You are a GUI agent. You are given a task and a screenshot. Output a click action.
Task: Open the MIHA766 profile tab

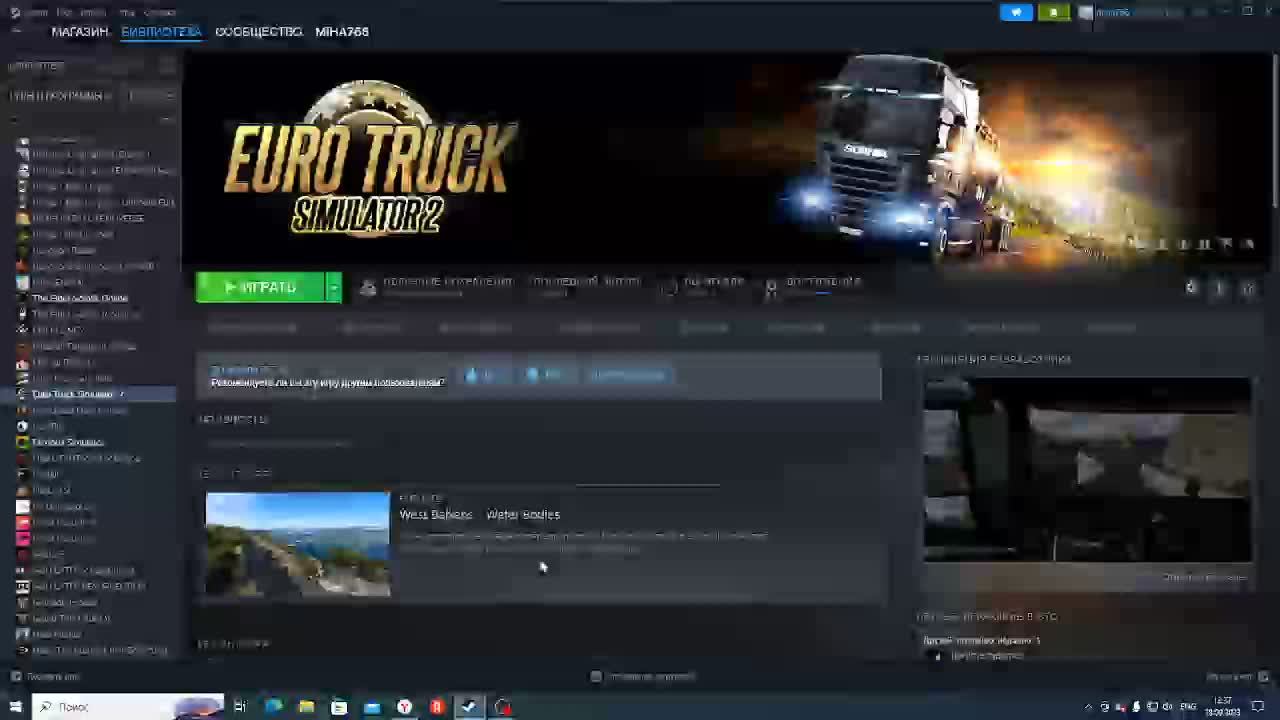point(342,32)
